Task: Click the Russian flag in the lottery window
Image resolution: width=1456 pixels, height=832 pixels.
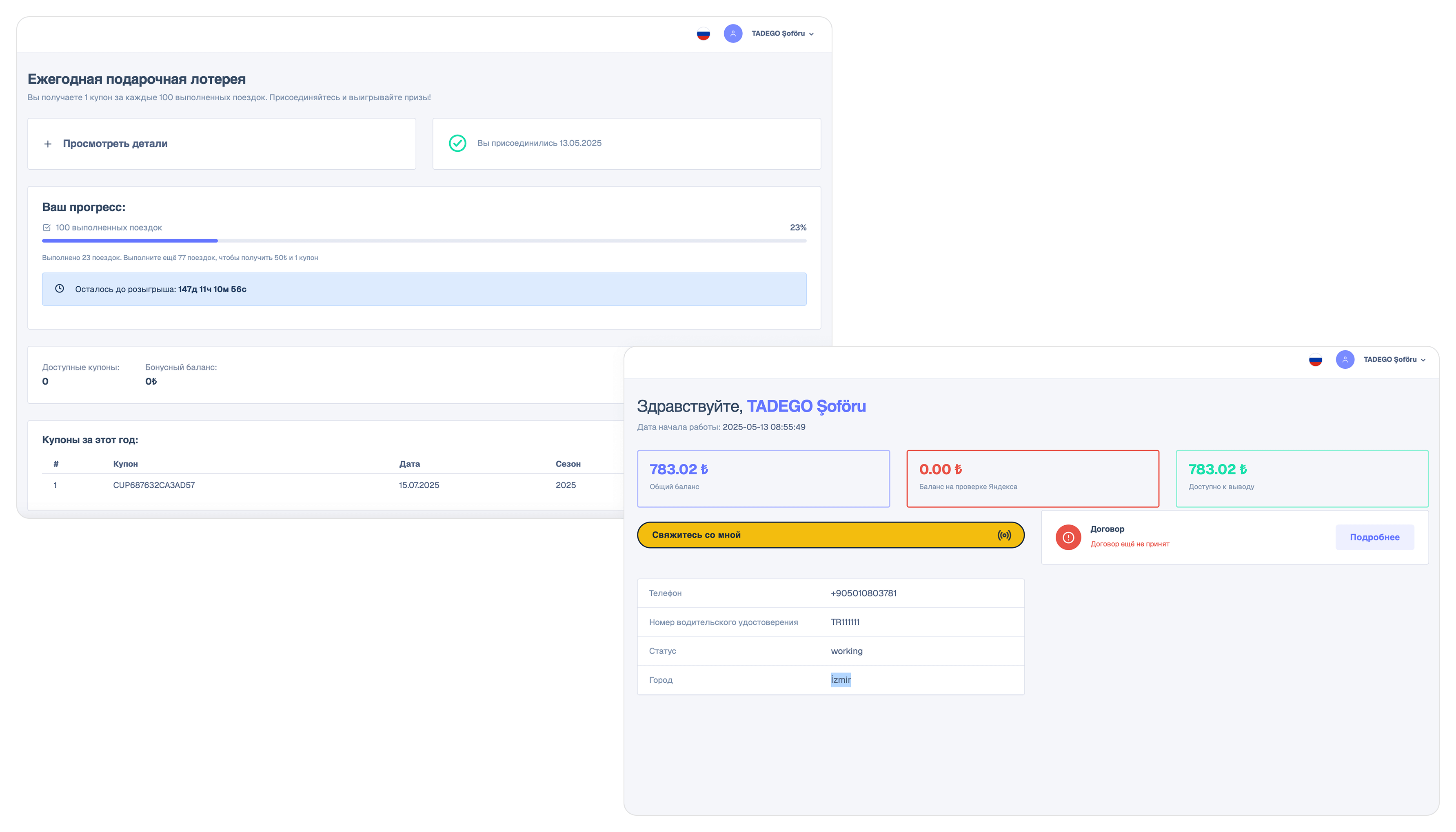Action: [703, 34]
